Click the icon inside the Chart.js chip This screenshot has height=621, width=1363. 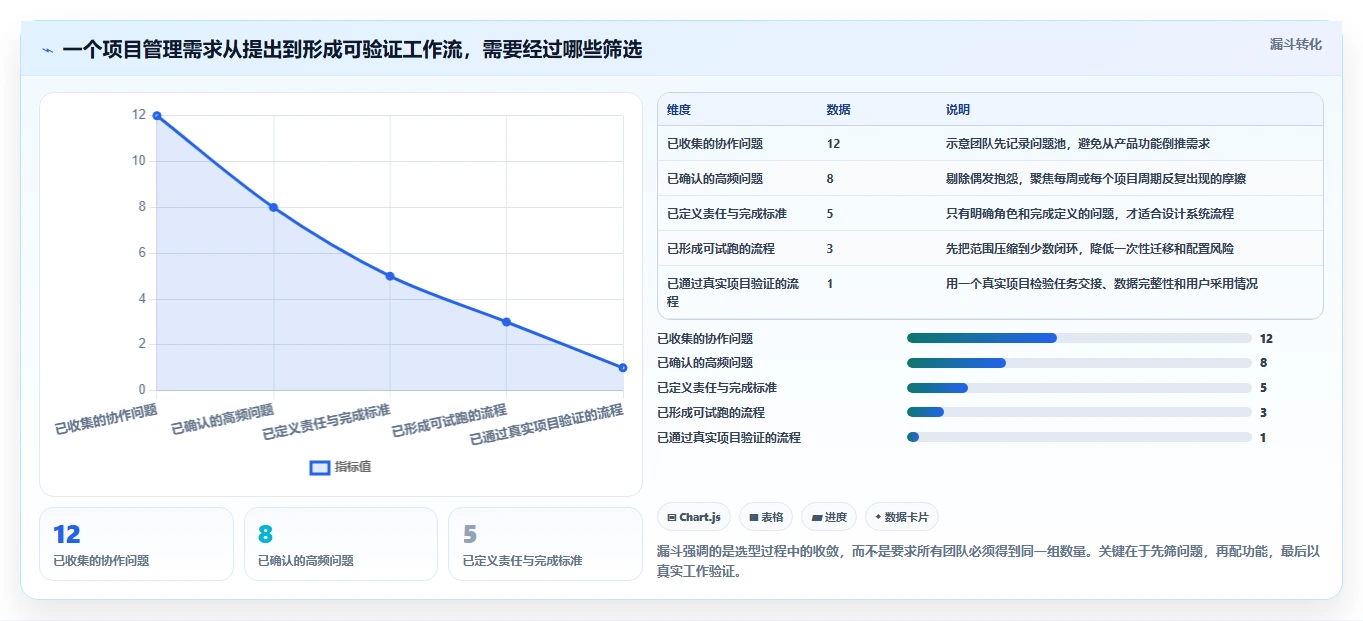pyautogui.click(x=672, y=517)
